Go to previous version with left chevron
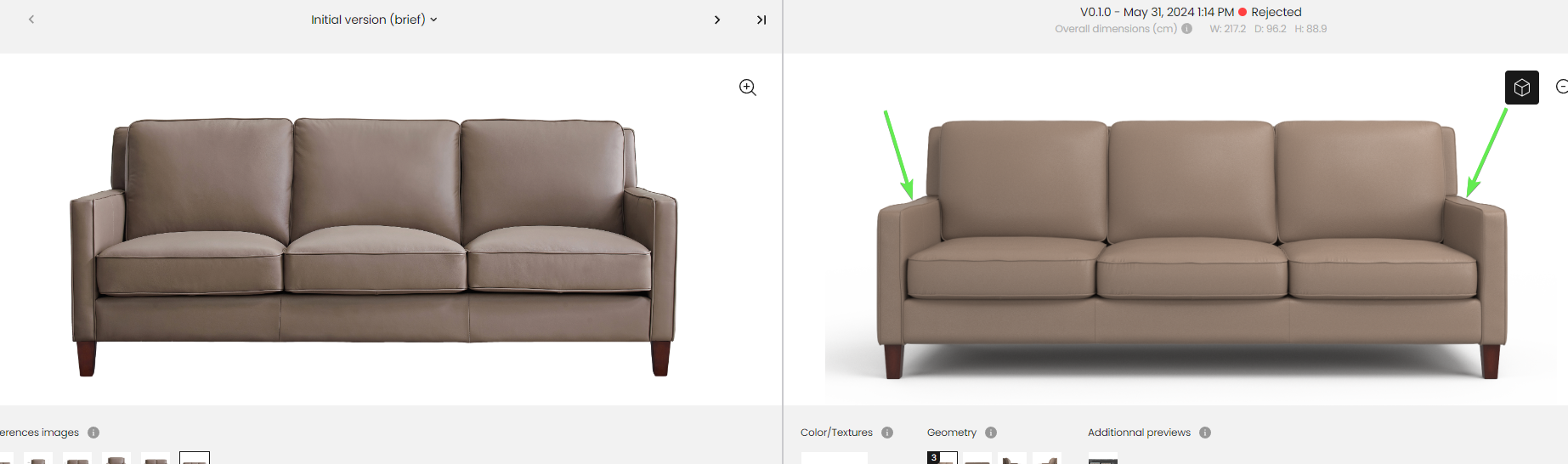1568x464 pixels. 31,19
